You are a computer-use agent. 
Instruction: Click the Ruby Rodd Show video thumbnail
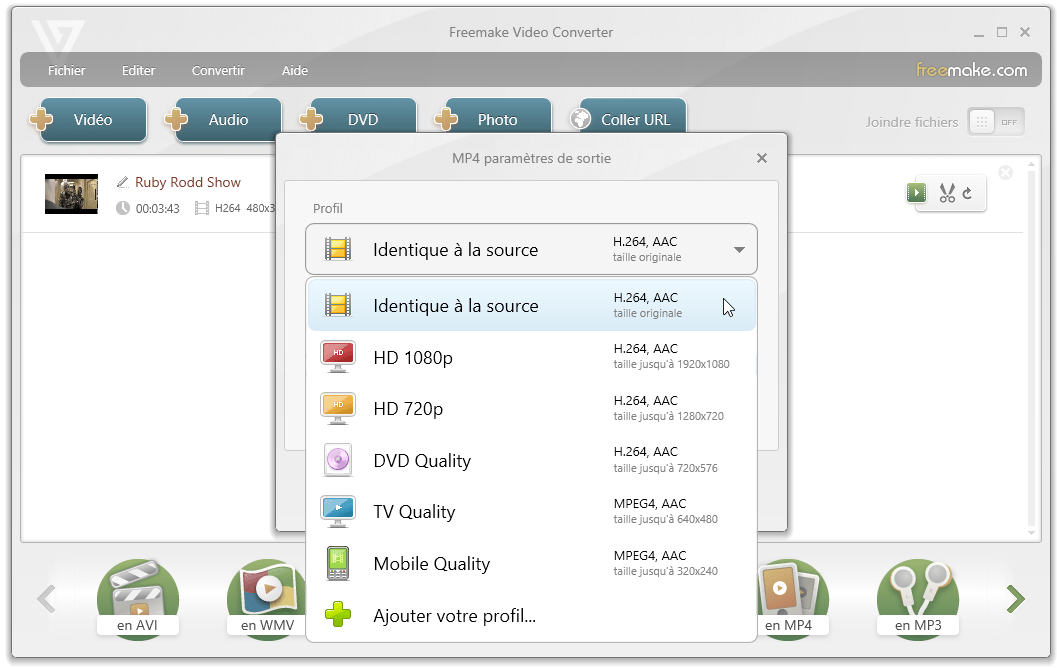[71, 194]
